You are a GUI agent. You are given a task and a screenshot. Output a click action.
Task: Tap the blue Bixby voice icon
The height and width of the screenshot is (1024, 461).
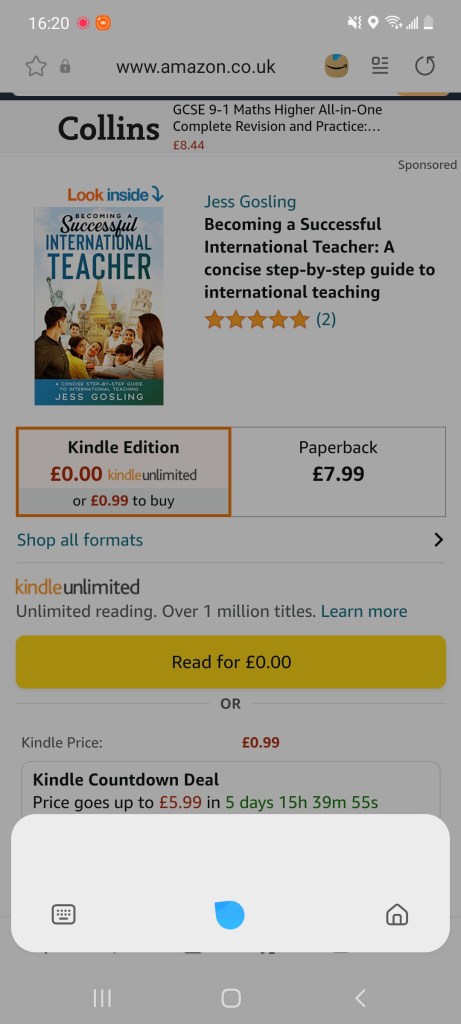click(230, 914)
